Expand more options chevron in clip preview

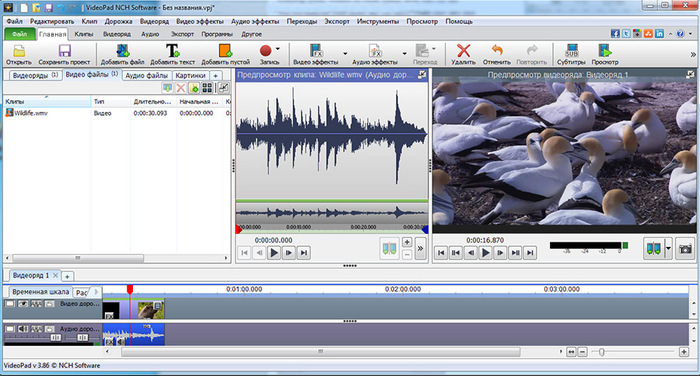click(420, 248)
